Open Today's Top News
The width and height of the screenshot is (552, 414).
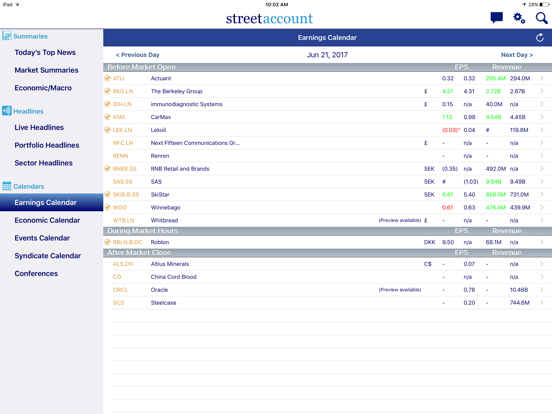point(45,52)
